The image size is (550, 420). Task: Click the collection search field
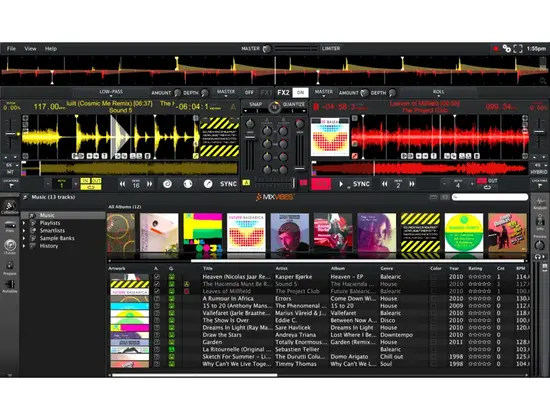pos(490,197)
